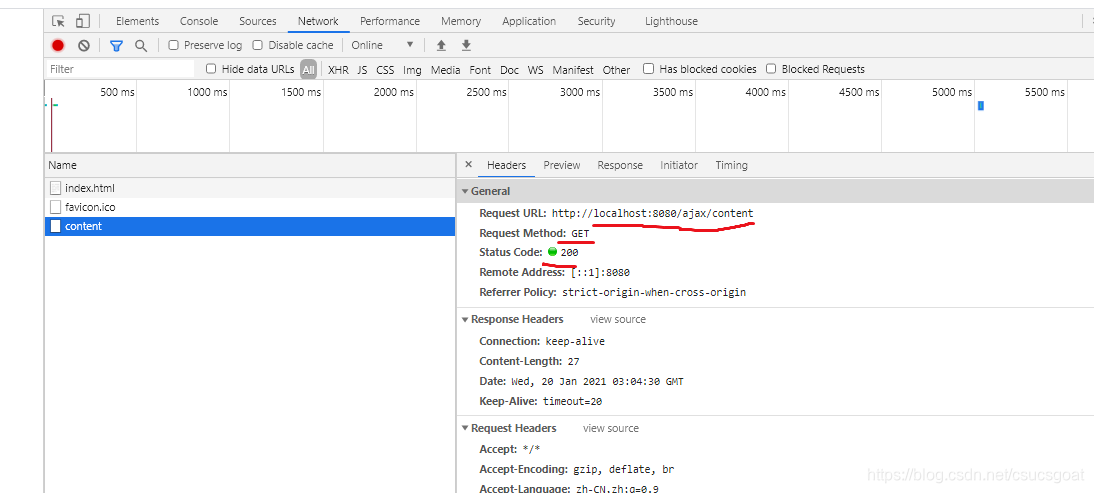Filter requests by Manifest
Image resolution: width=1094 pixels, height=493 pixels.
(x=573, y=70)
